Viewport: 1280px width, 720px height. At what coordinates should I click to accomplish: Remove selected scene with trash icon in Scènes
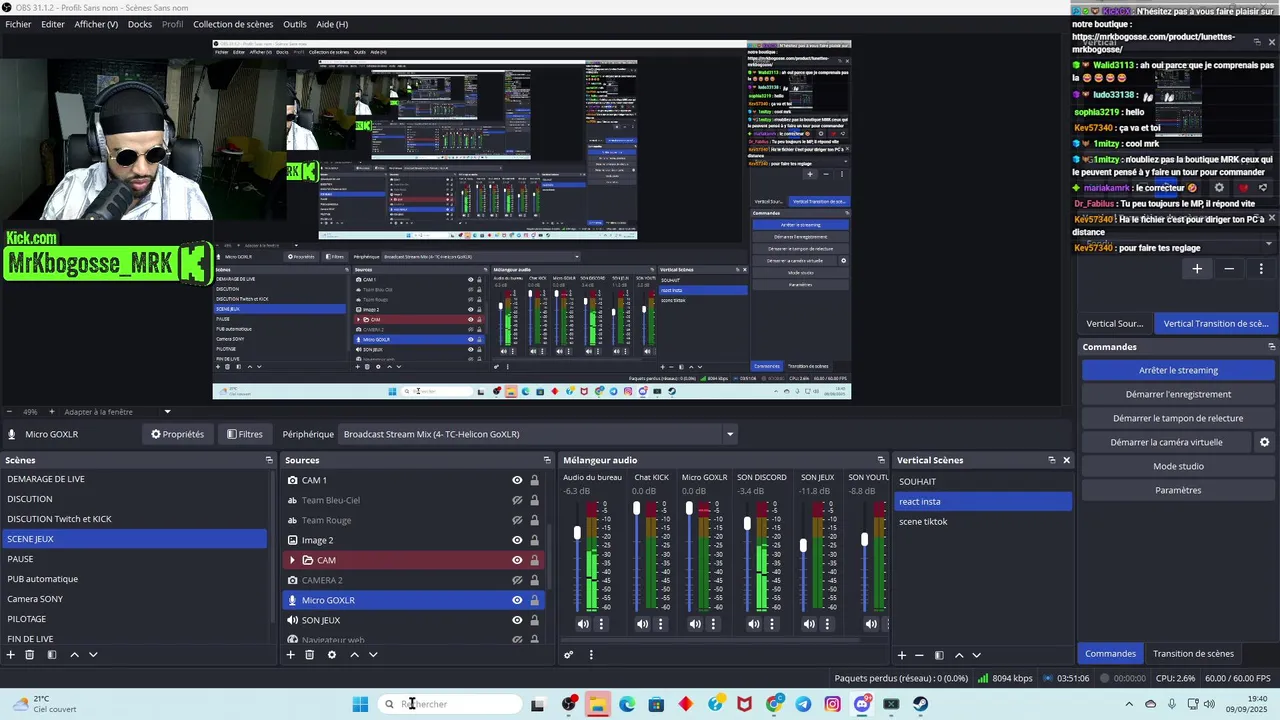[x=29, y=655]
